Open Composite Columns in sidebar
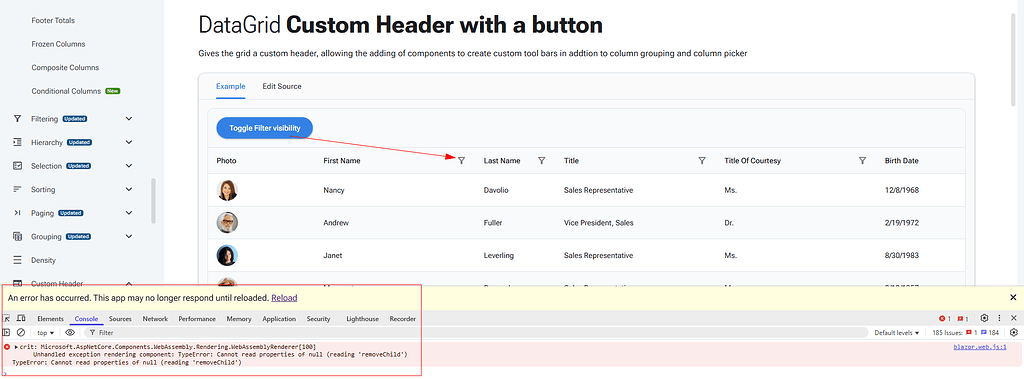Image resolution: width=1024 pixels, height=379 pixels. 65,67
